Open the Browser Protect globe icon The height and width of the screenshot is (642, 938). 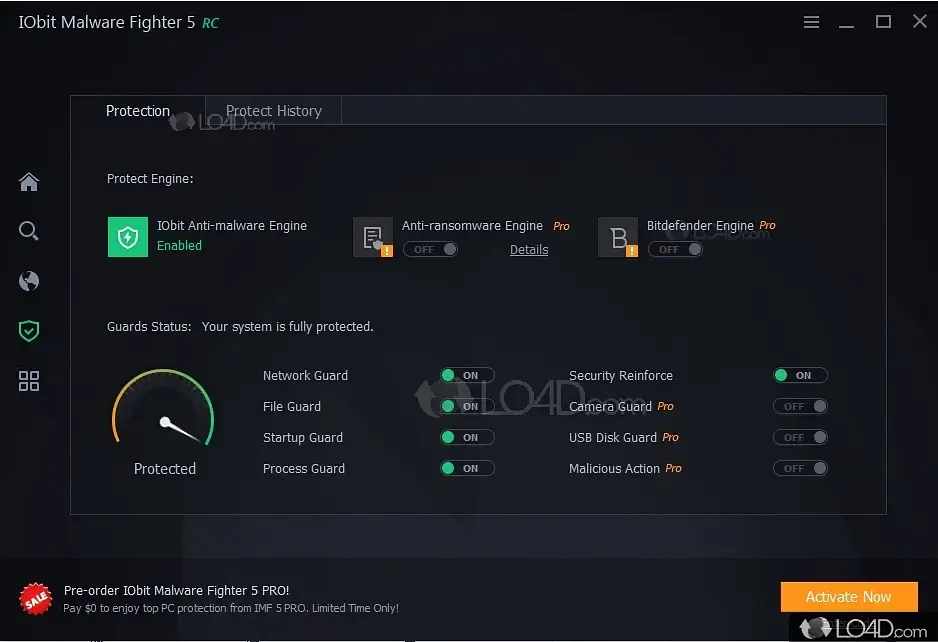[29, 281]
